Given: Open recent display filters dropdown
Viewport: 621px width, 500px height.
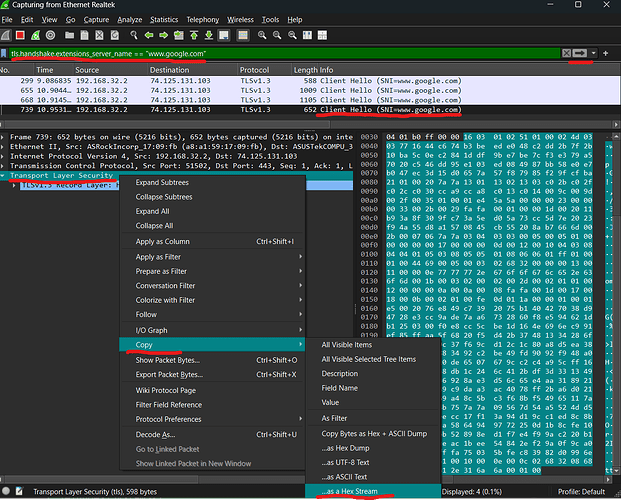Looking at the screenshot, I should 593,53.
